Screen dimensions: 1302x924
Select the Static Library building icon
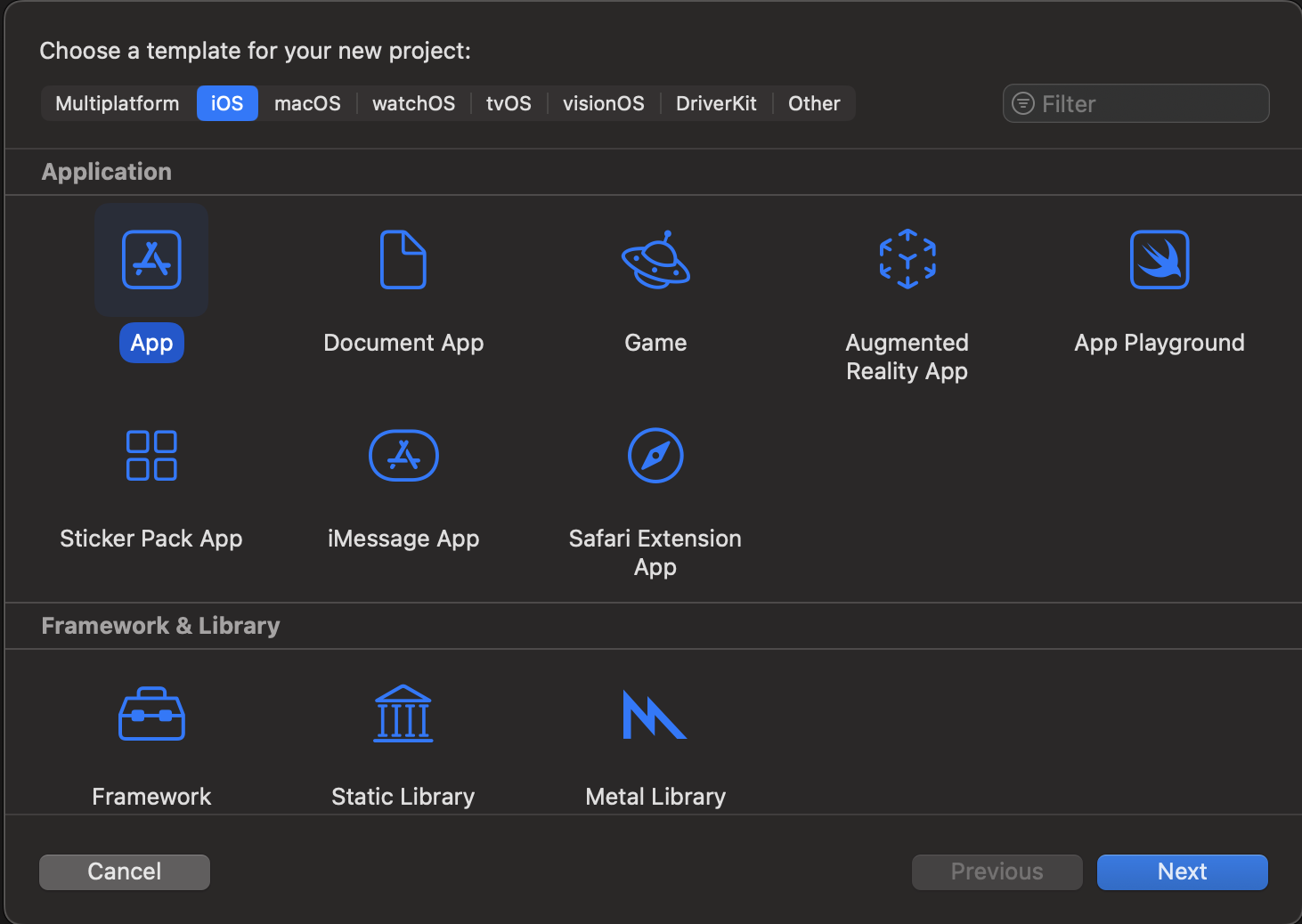pyautogui.click(x=403, y=714)
